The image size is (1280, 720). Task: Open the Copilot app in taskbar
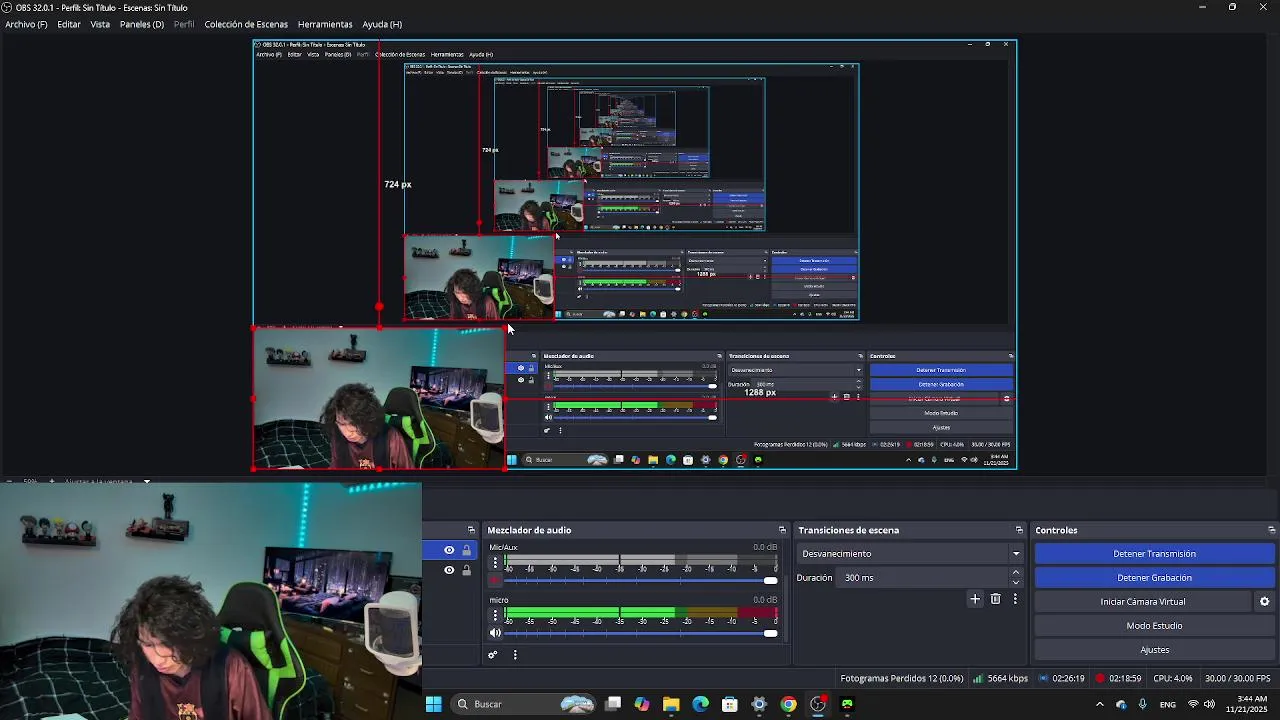coord(642,704)
